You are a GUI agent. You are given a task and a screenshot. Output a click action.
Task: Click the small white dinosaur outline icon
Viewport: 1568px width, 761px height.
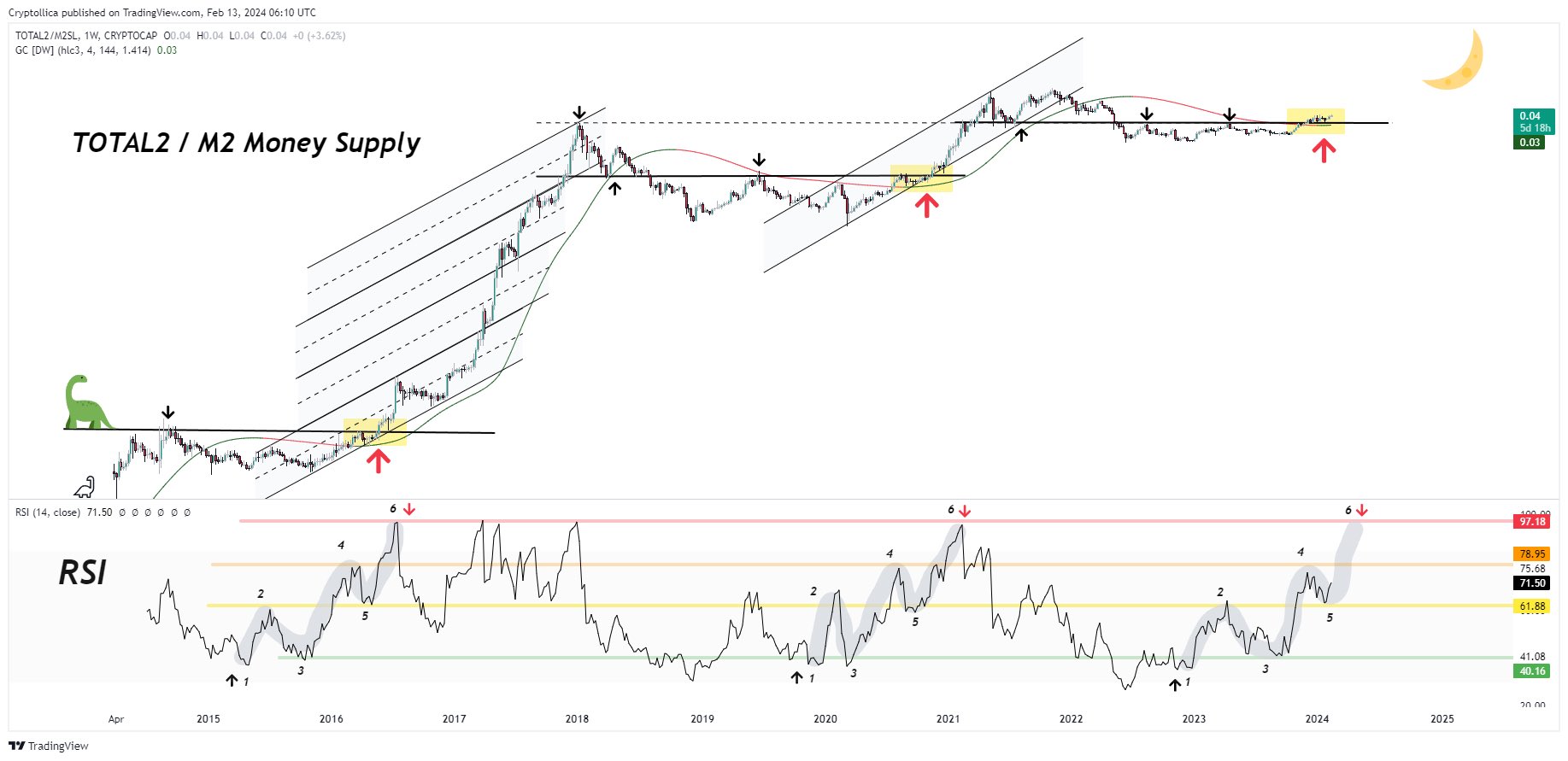[x=85, y=488]
